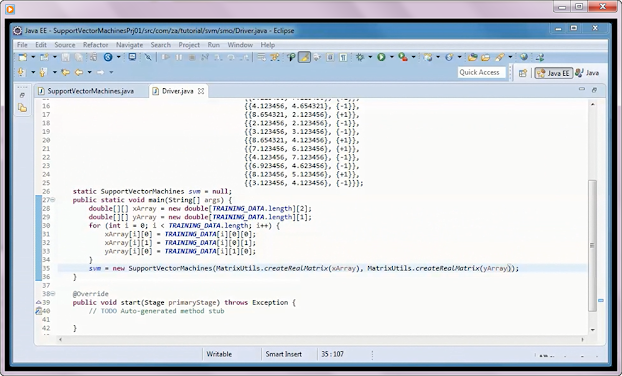The height and width of the screenshot is (376, 622).
Task: Open the Source menu
Action: (x=65, y=45)
